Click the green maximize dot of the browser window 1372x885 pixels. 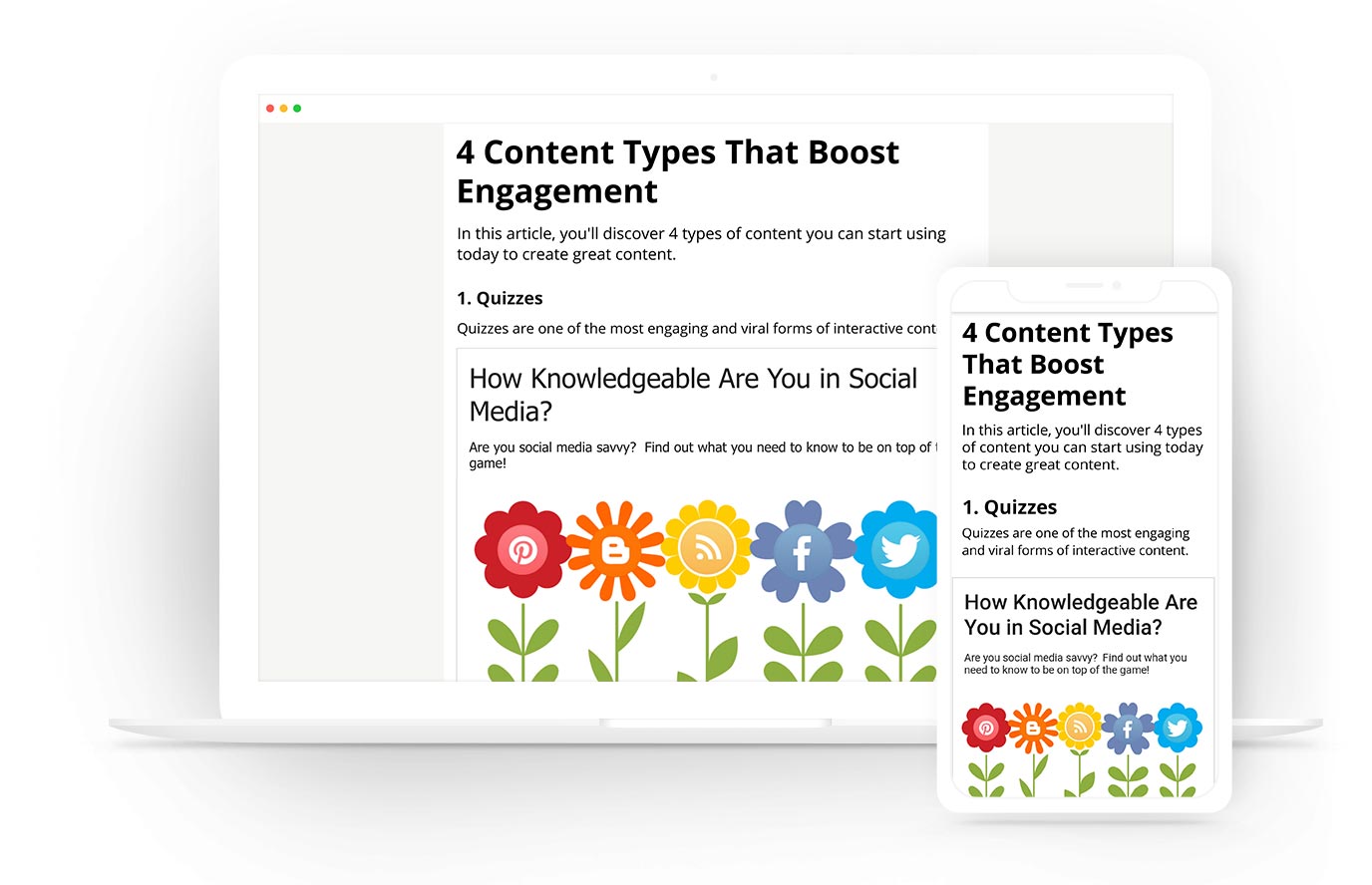point(297,108)
